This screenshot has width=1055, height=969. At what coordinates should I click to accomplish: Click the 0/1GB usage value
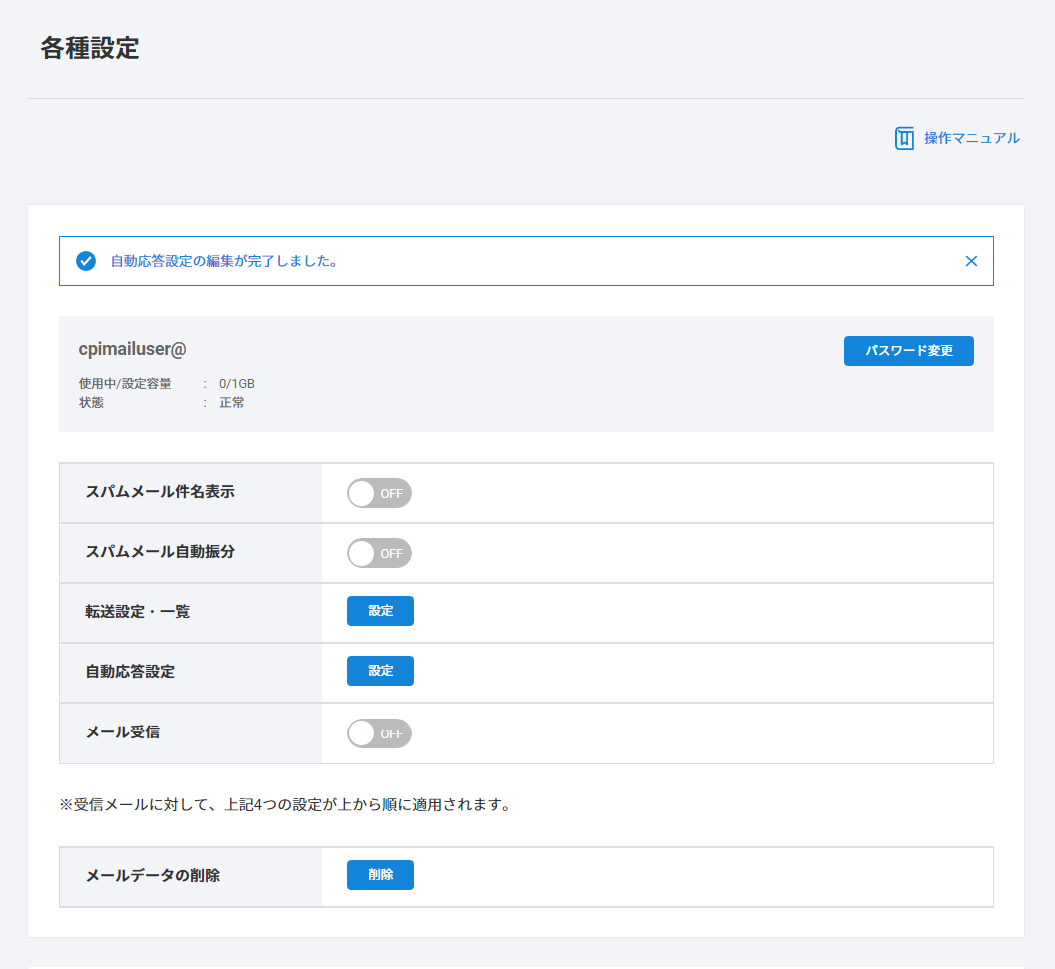click(x=237, y=383)
